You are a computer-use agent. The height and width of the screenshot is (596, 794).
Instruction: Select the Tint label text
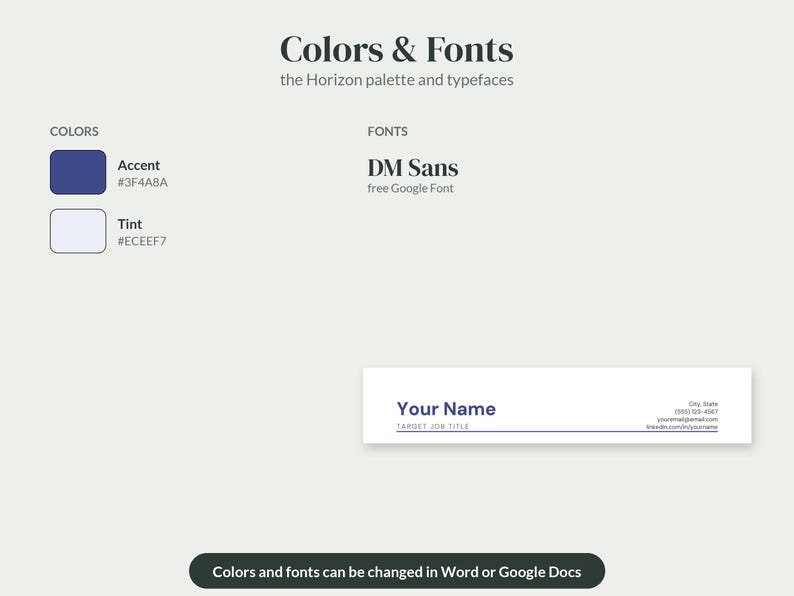[x=130, y=224]
